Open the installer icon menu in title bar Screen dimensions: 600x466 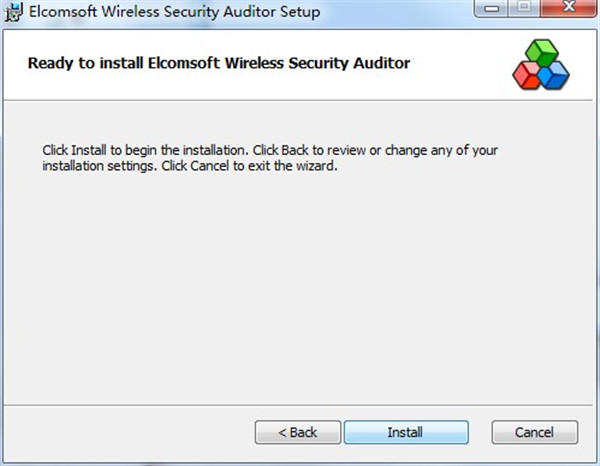pyautogui.click(x=13, y=11)
